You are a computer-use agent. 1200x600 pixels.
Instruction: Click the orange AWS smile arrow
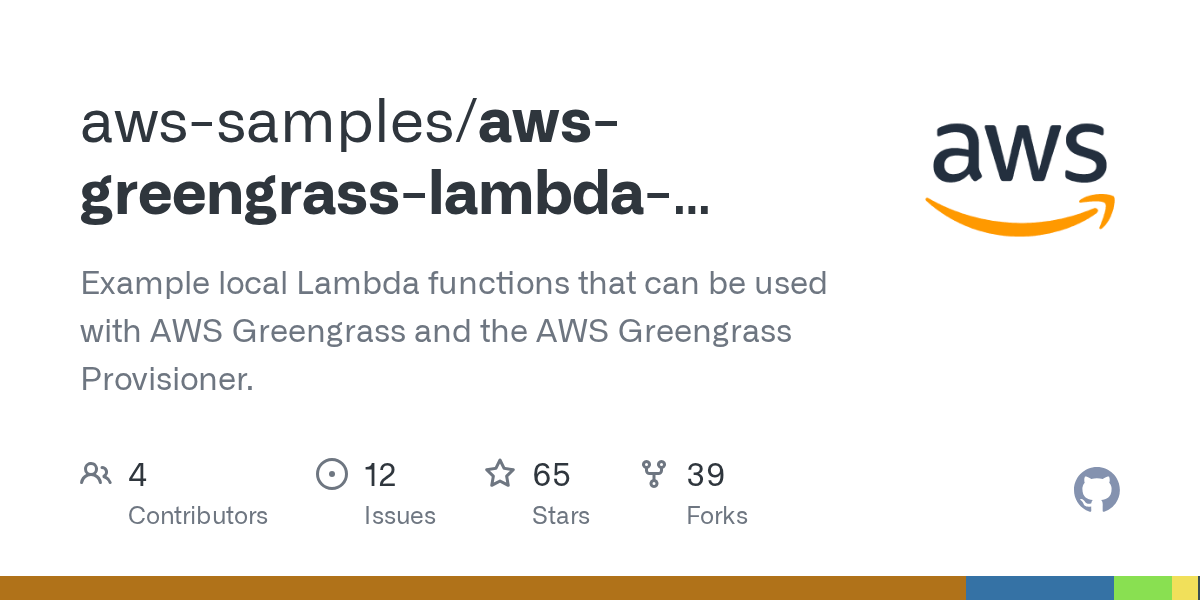1020,214
